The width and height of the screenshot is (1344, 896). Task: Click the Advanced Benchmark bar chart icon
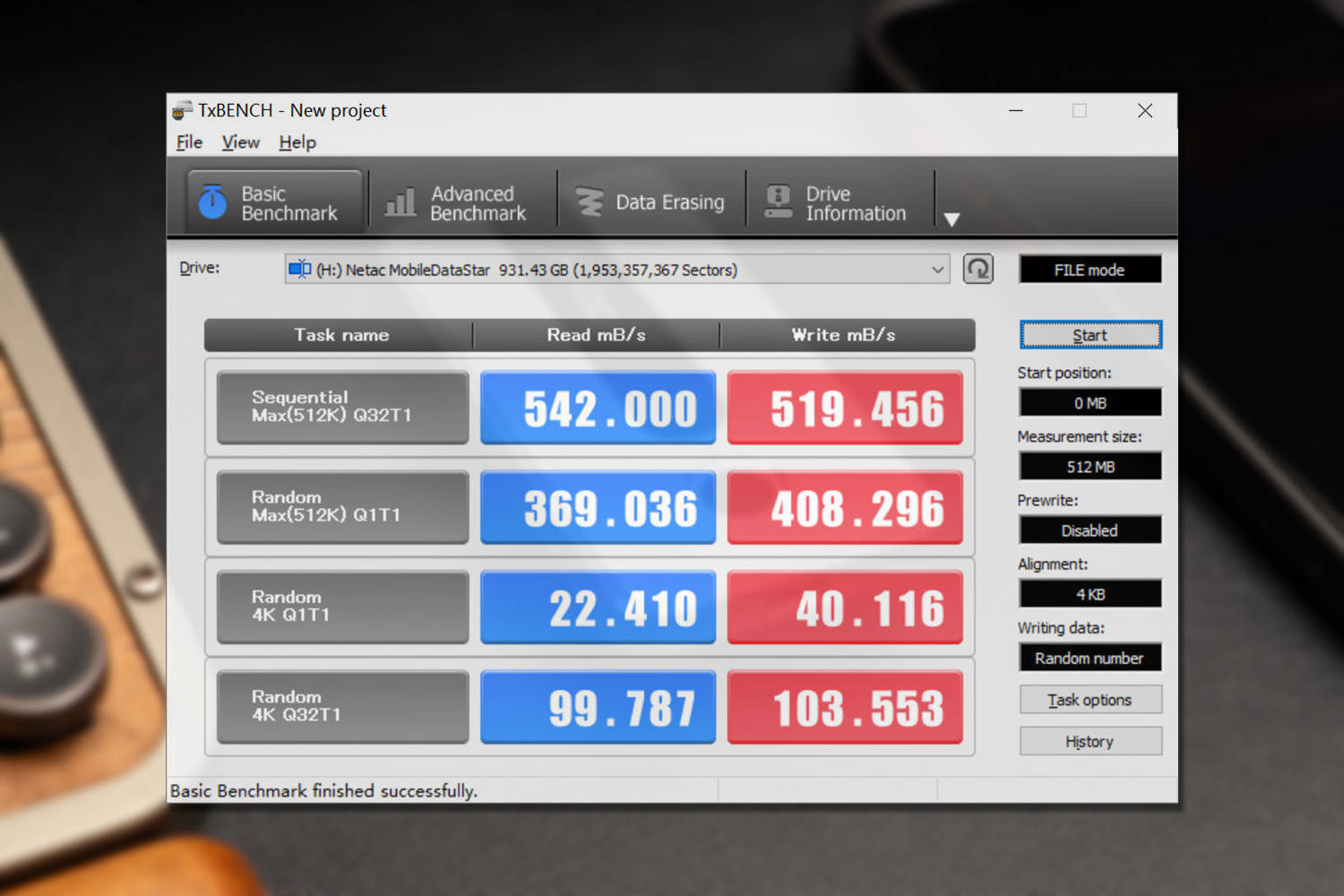[401, 202]
